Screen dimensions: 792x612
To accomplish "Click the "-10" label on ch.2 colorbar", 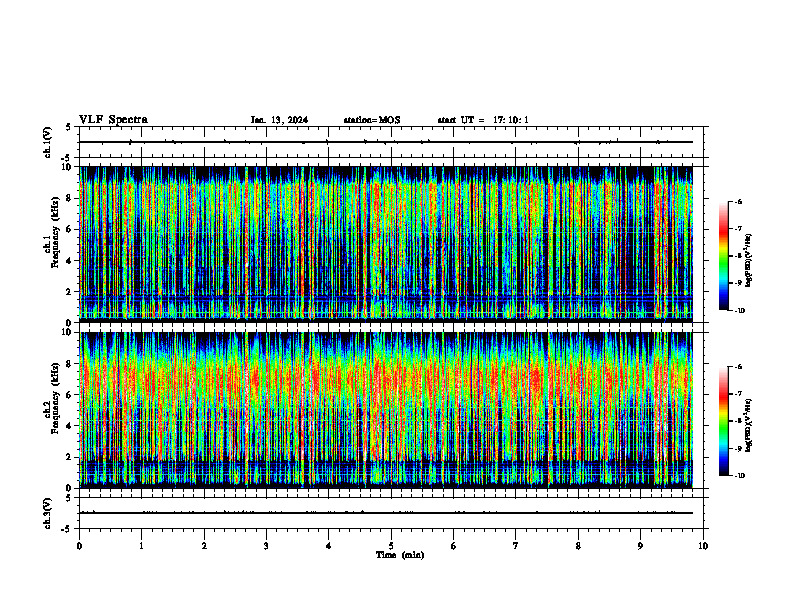I will click(x=740, y=476).
